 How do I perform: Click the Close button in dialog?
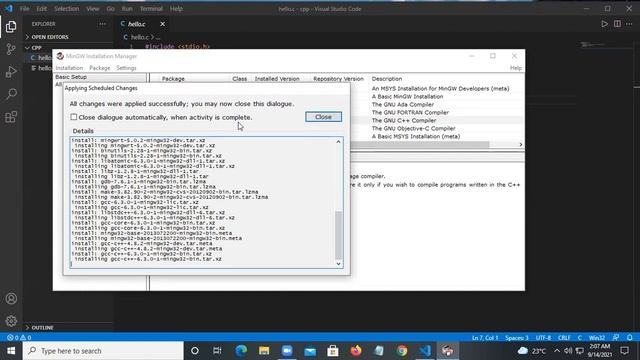[323, 117]
